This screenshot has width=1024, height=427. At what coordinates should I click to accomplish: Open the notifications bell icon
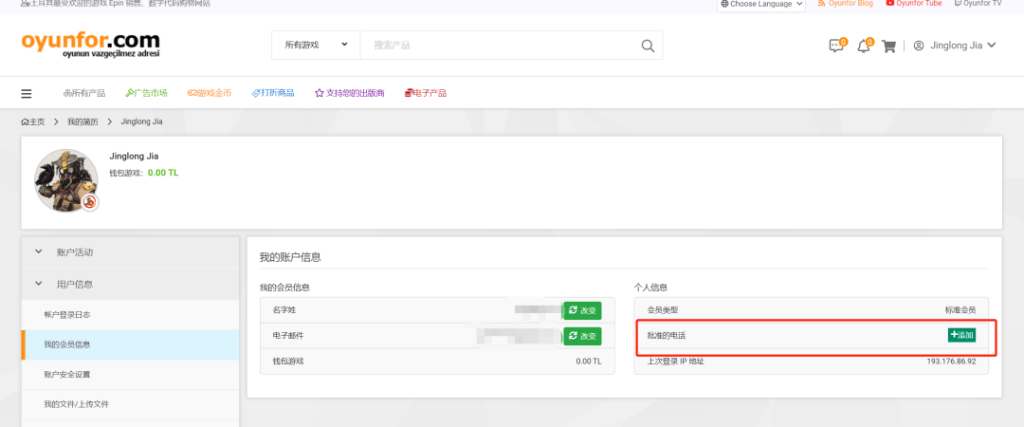[864, 46]
